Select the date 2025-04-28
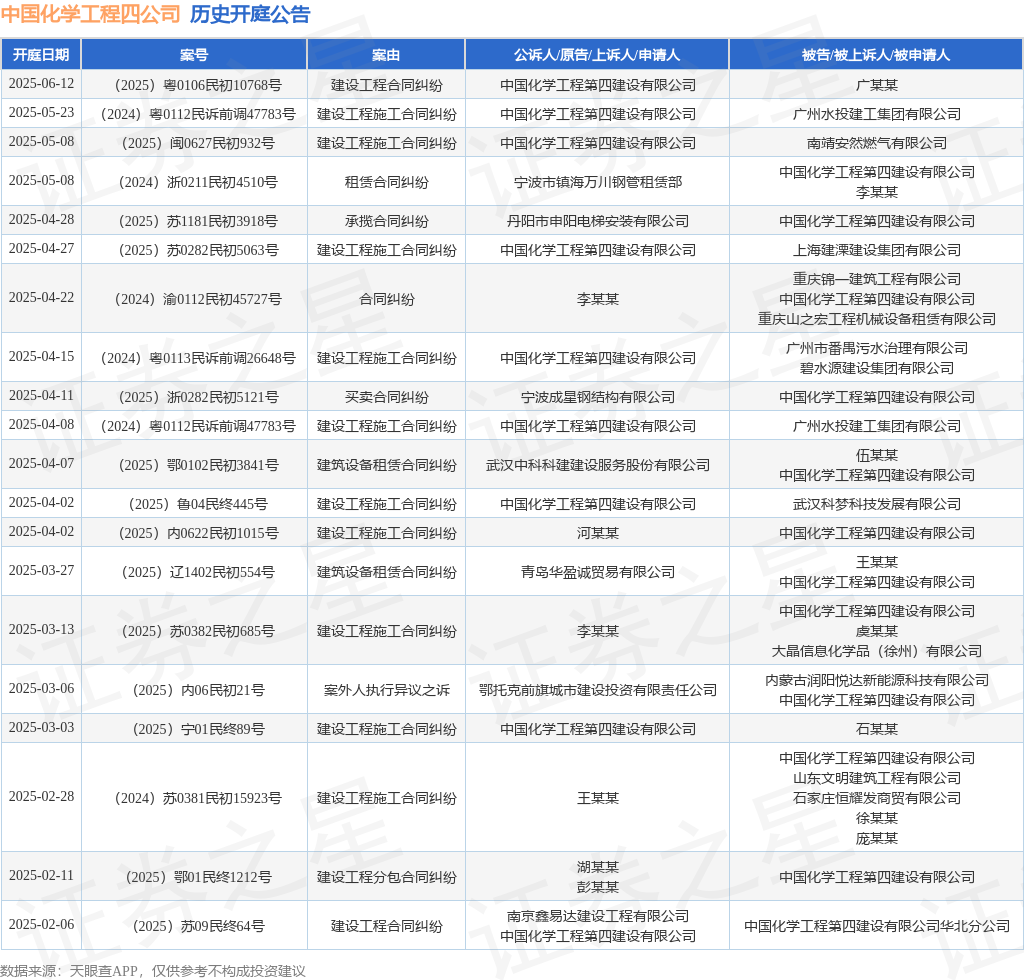1024x980 pixels. pos(41,219)
